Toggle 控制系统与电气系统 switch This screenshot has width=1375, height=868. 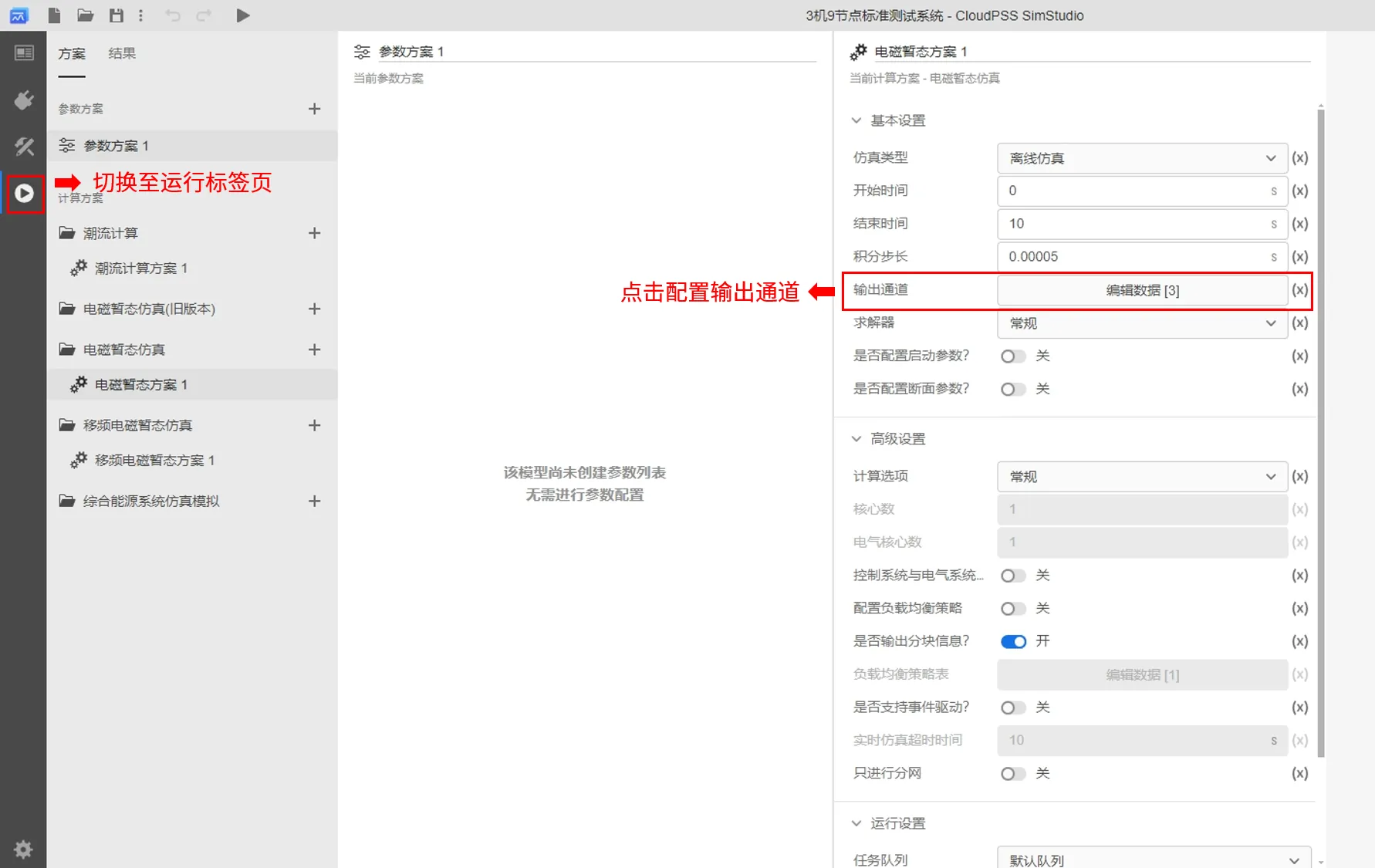1013,576
